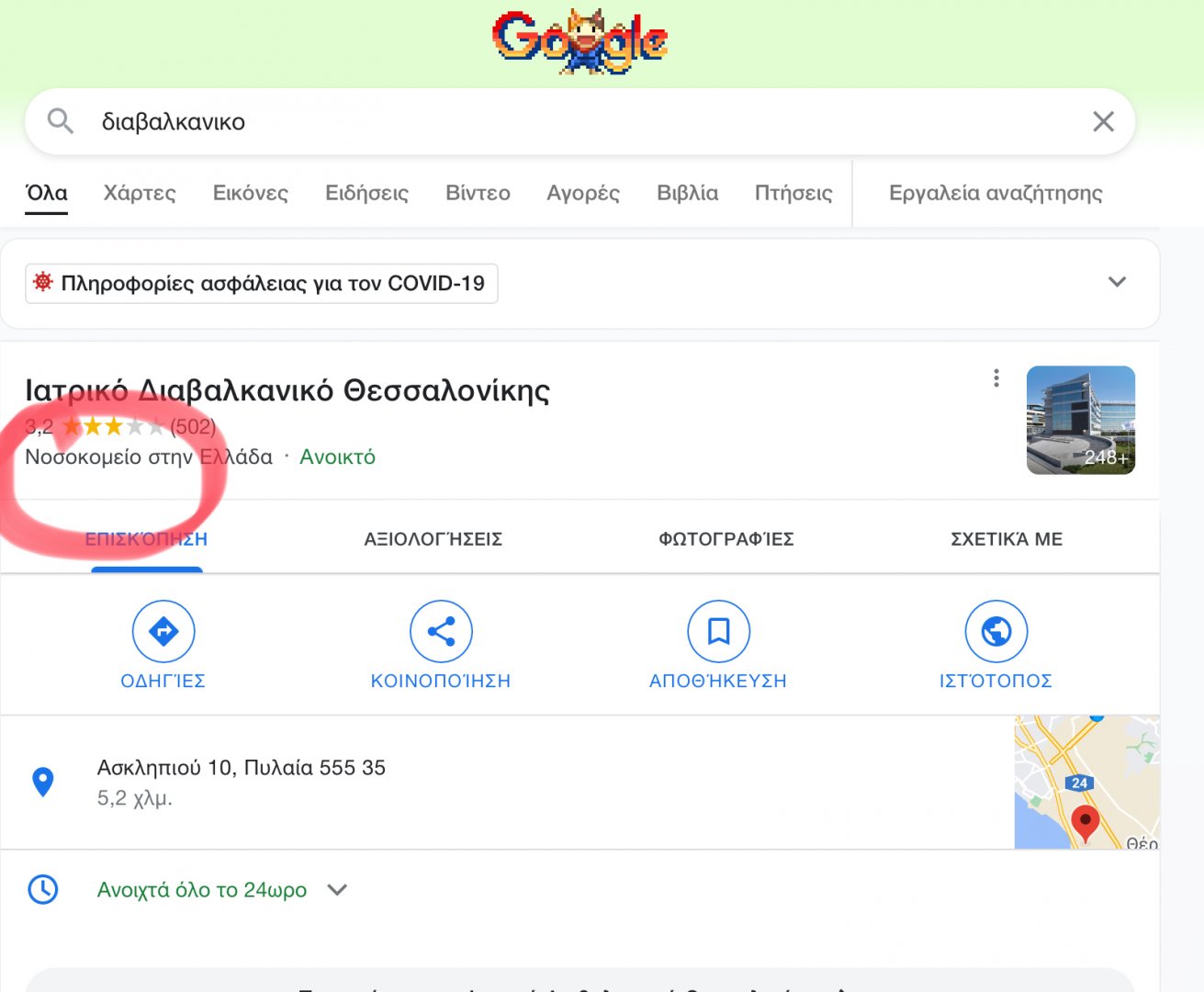Image resolution: width=1204 pixels, height=992 pixels.
Task: Click the Google doodle logo
Action: point(579,41)
